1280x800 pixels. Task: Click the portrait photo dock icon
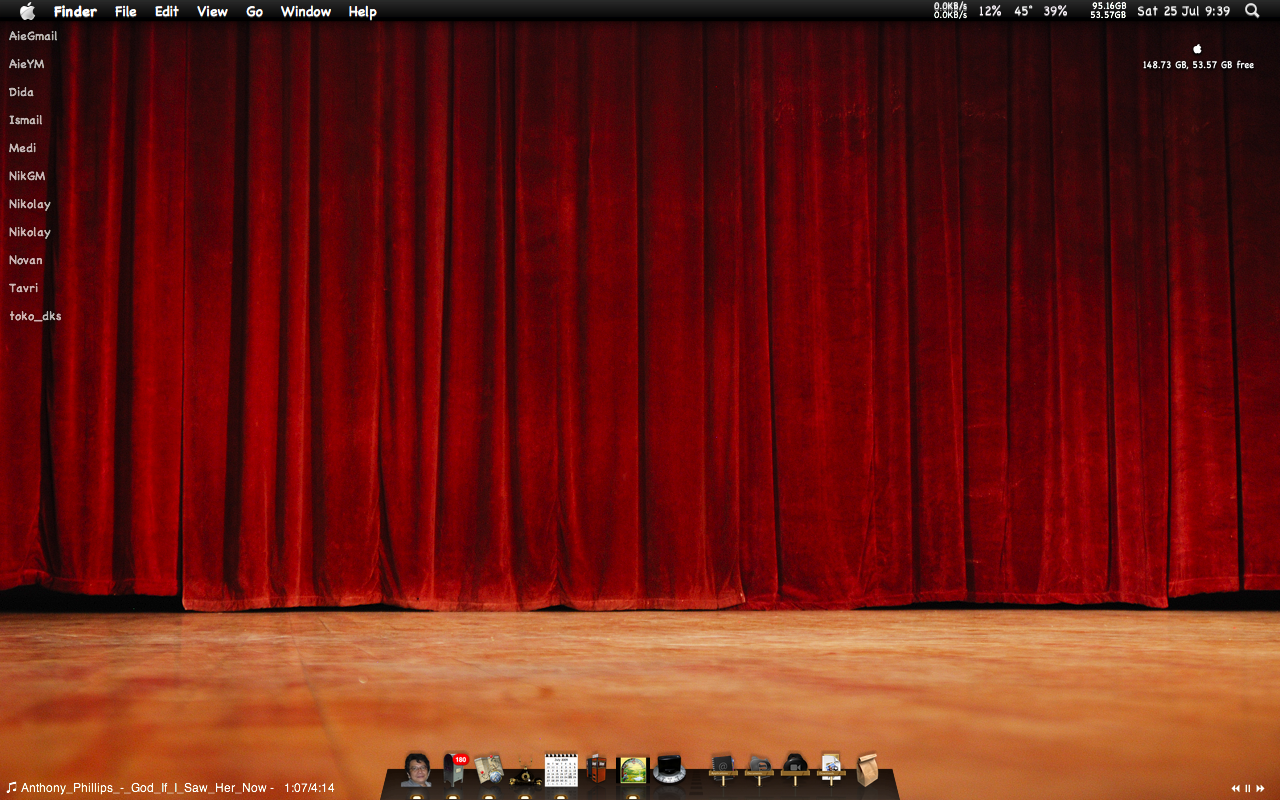coord(416,770)
